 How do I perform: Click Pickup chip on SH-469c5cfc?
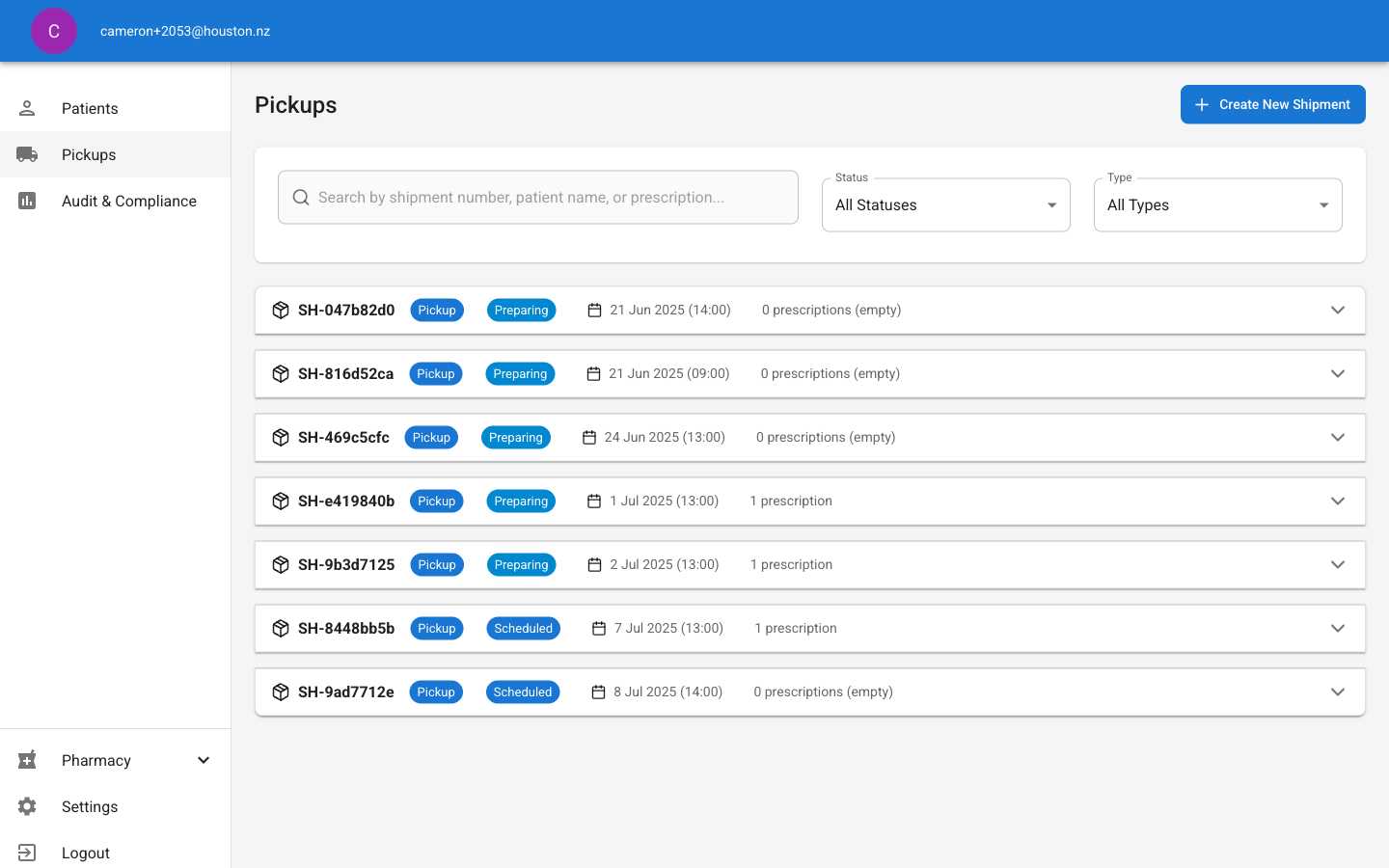pyautogui.click(x=431, y=437)
